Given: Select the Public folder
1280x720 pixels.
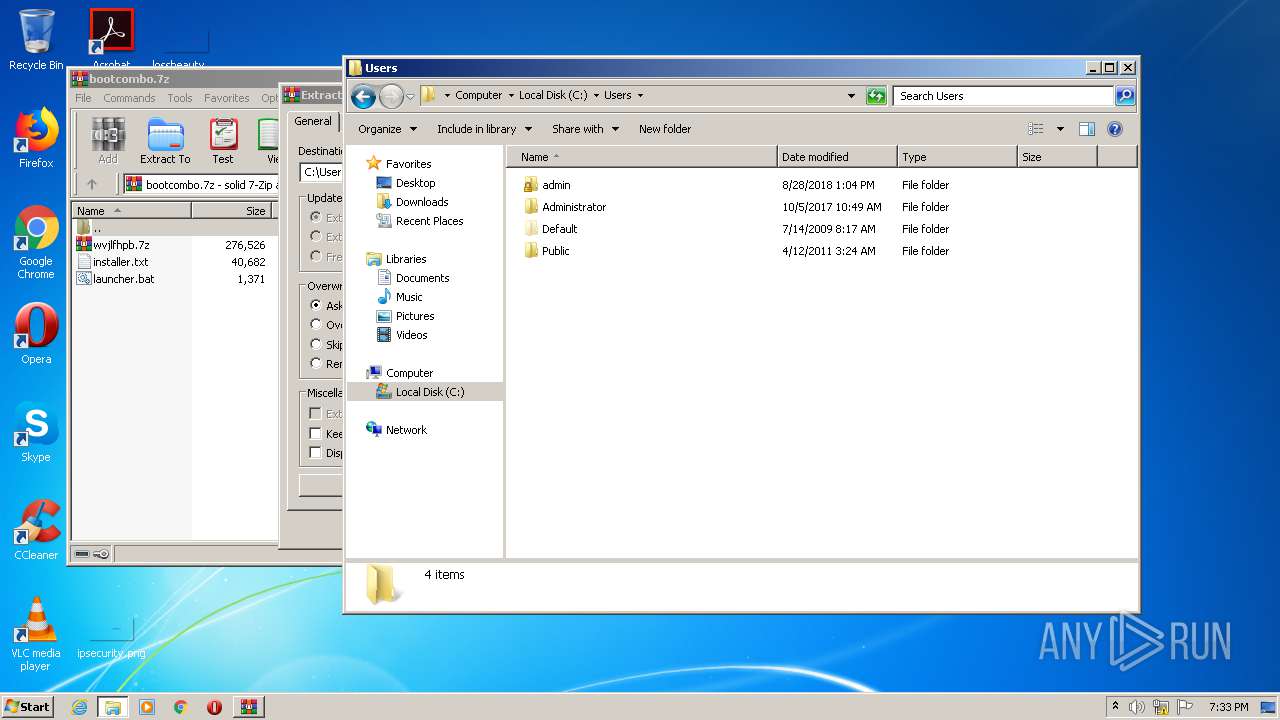Looking at the screenshot, I should [555, 251].
